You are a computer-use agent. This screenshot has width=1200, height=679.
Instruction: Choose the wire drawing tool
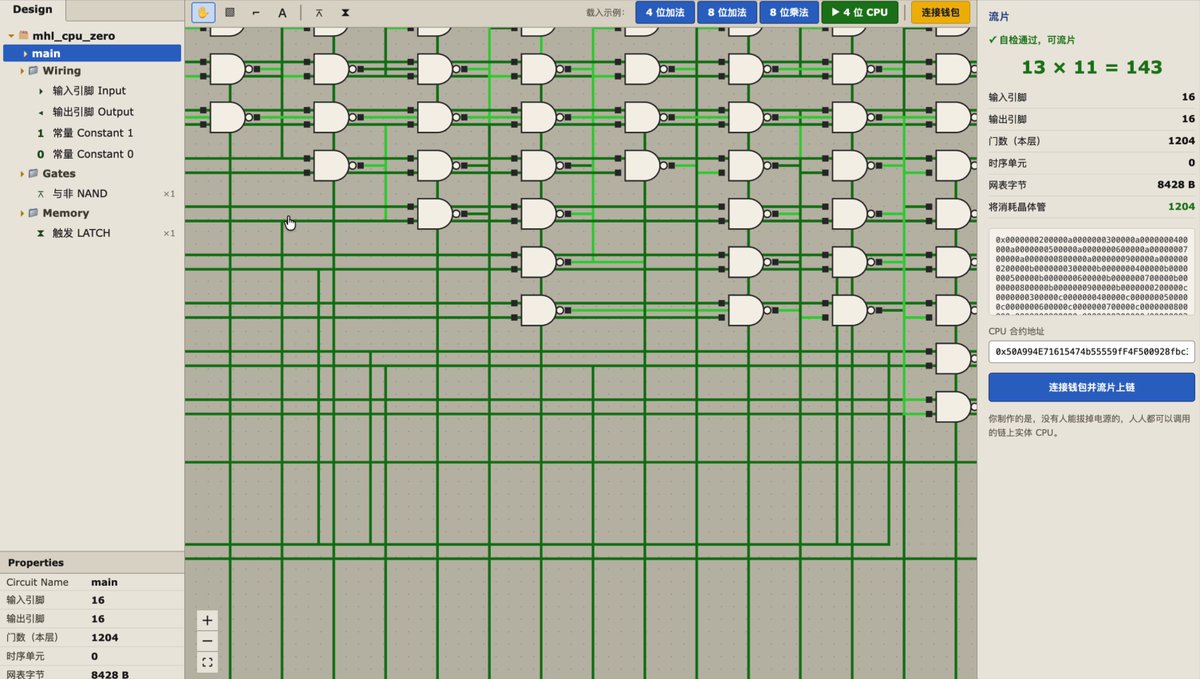pyautogui.click(x=256, y=13)
